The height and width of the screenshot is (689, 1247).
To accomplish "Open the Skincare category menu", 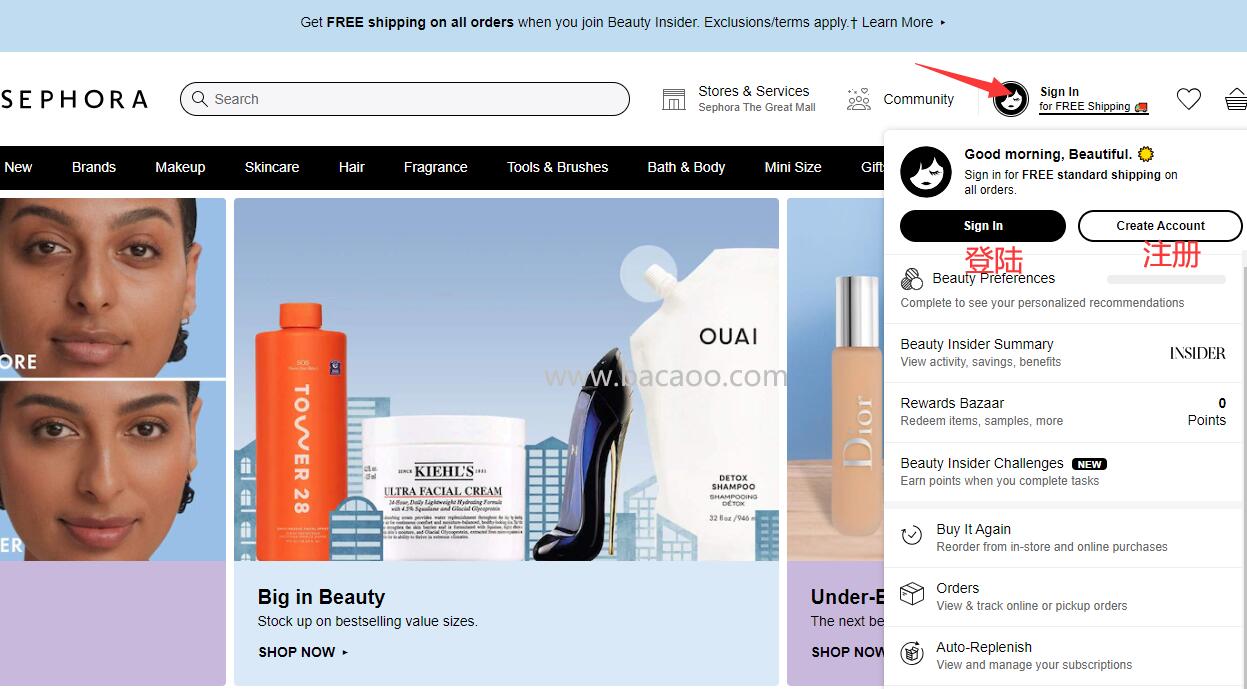I will 272,167.
